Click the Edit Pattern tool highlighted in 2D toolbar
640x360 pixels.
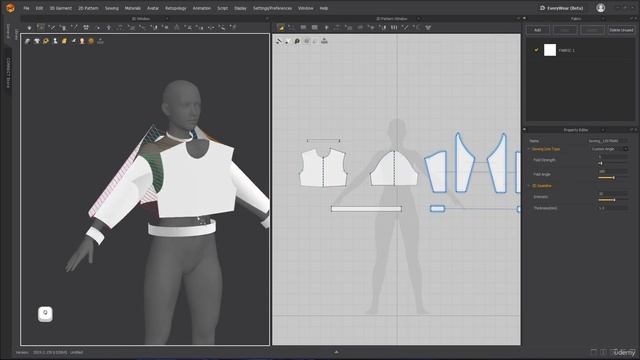(280, 27)
